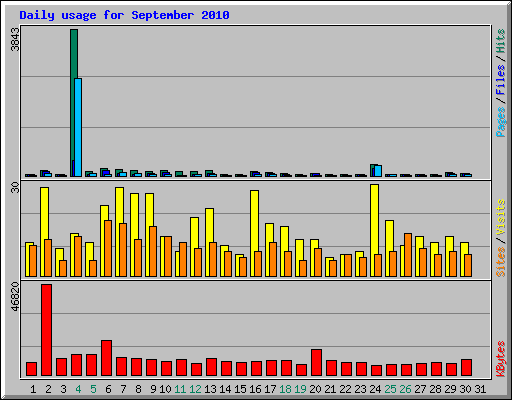The height and width of the screenshot is (400, 512).
Task: Click green weekend day label 12
Action: coord(195,389)
